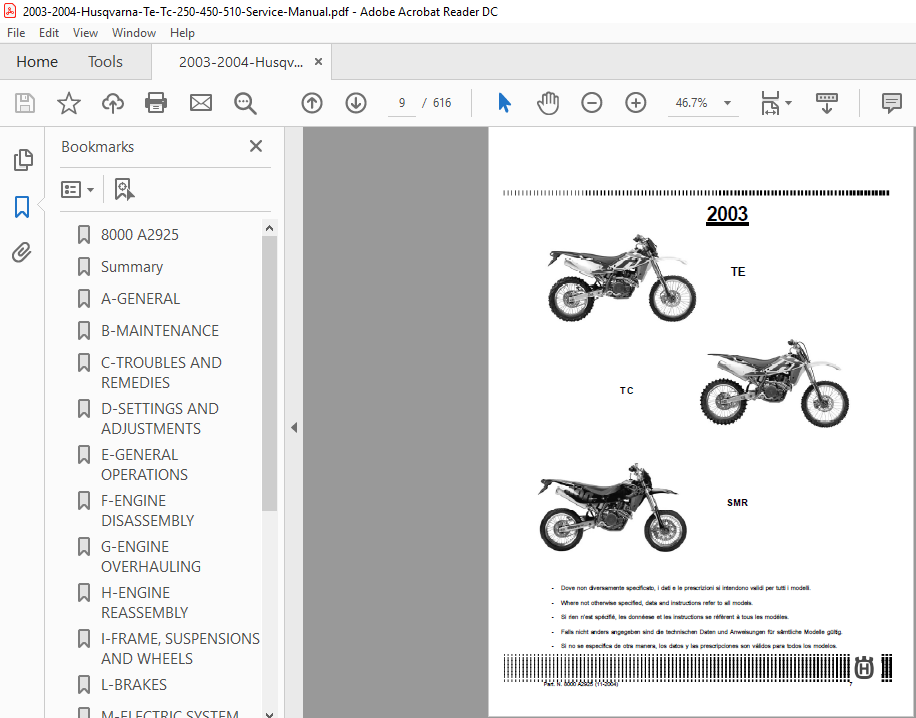Open D-SETTINGS AND ADJUSTMENTS bookmark
This screenshot has width=916, height=718.
159,419
